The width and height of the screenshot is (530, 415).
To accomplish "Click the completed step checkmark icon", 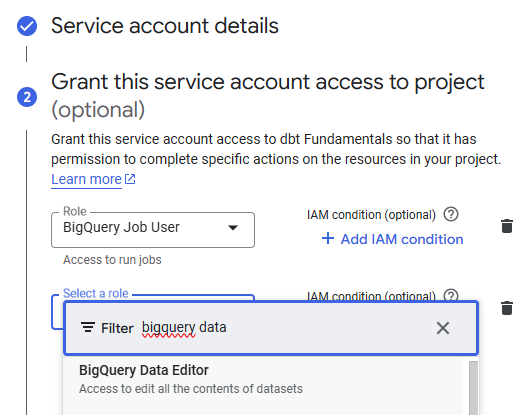I will click(x=27, y=26).
